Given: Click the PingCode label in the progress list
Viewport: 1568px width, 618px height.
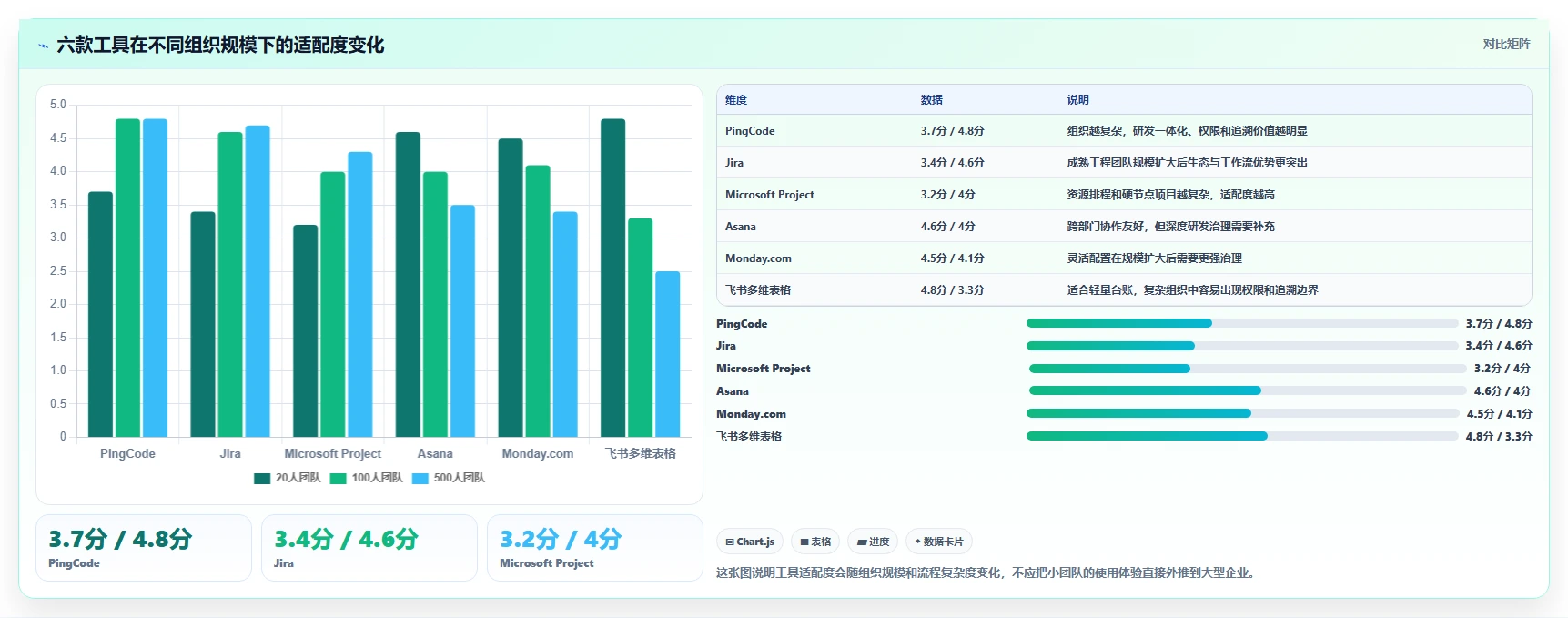Looking at the screenshot, I should click(742, 324).
